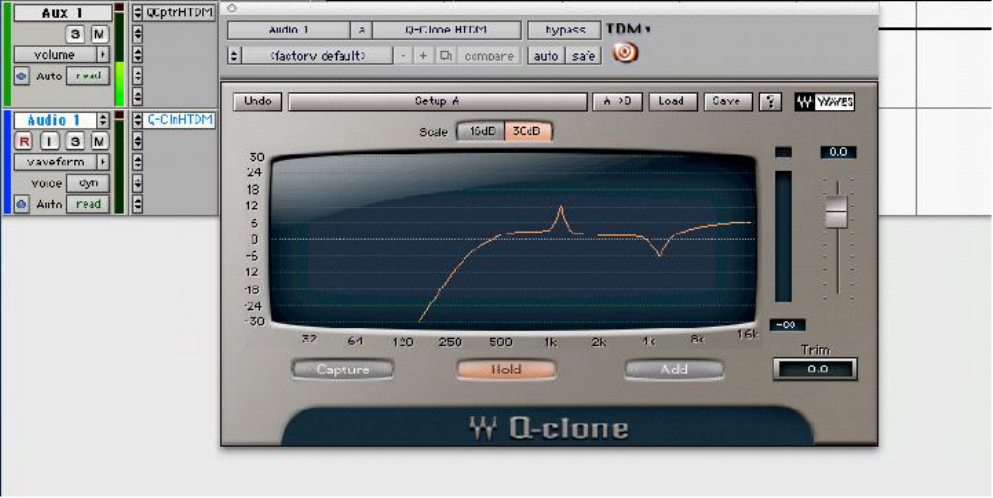993x498 pixels.
Task: Open the Audio 1 voice dyn selector
Action: click(x=88, y=183)
